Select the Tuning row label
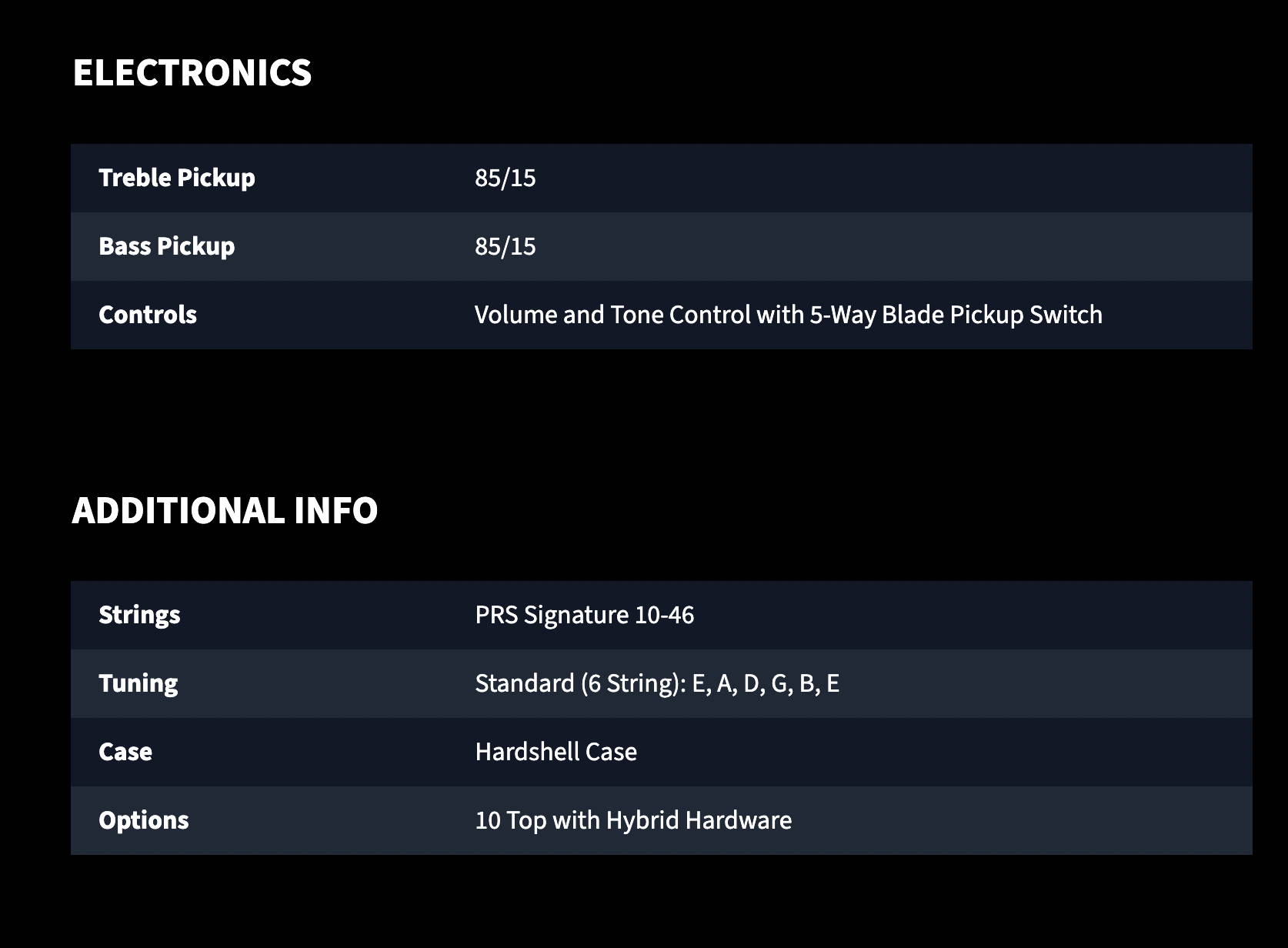This screenshot has height=948, width=1288. click(138, 683)
